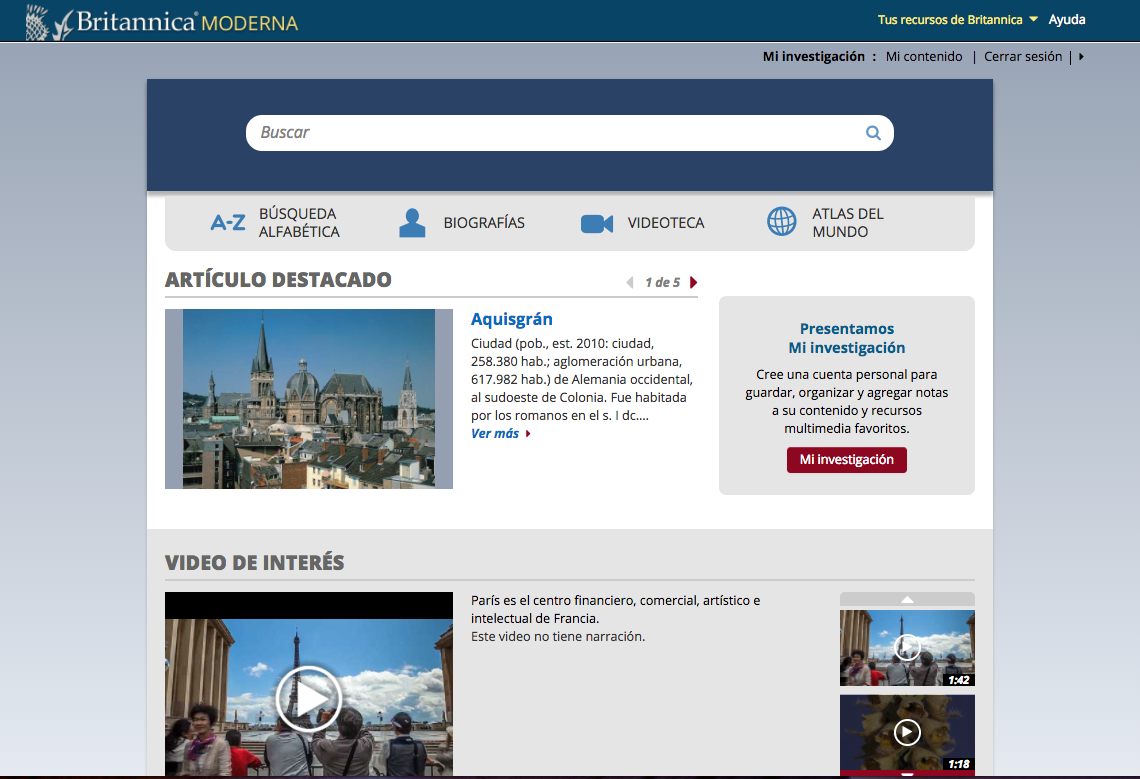Viewport: 1140px width, 779px height.
Task: Click Ver más to read more
Action: [494, 434]
